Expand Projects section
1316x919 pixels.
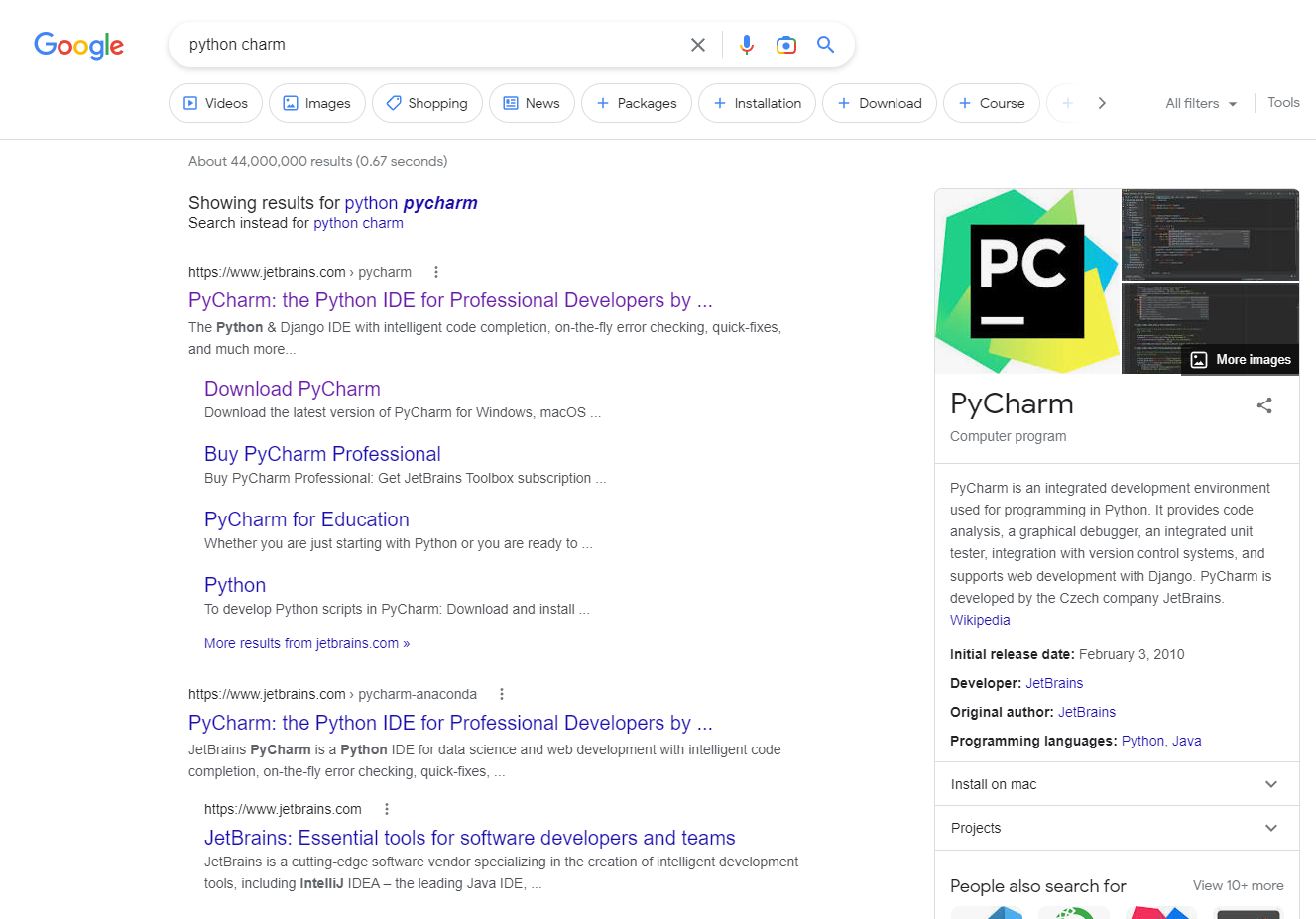(1117, 828)
